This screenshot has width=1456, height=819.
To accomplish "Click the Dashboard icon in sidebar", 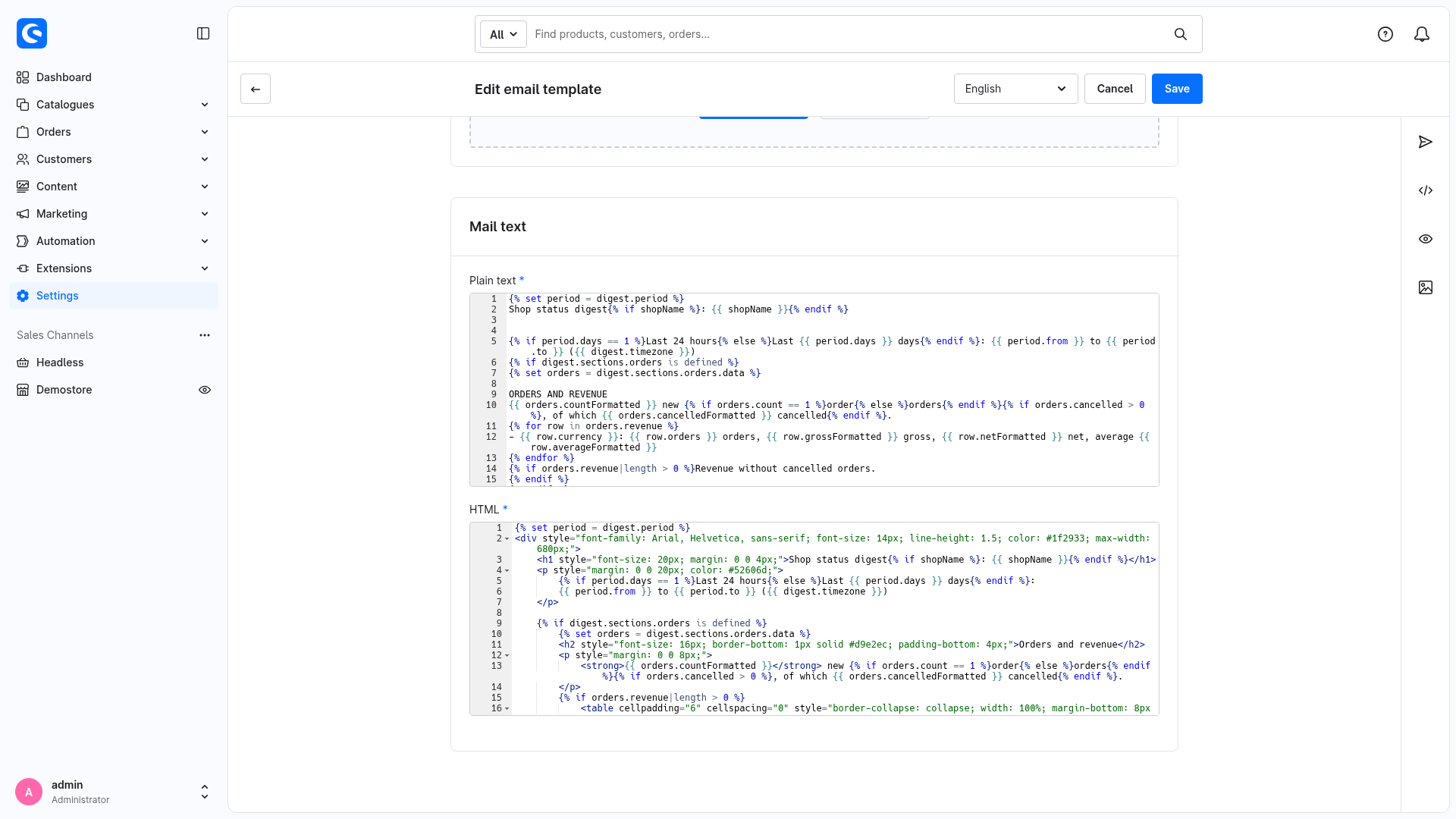I will pyautogui.click(x=23, y=77).
